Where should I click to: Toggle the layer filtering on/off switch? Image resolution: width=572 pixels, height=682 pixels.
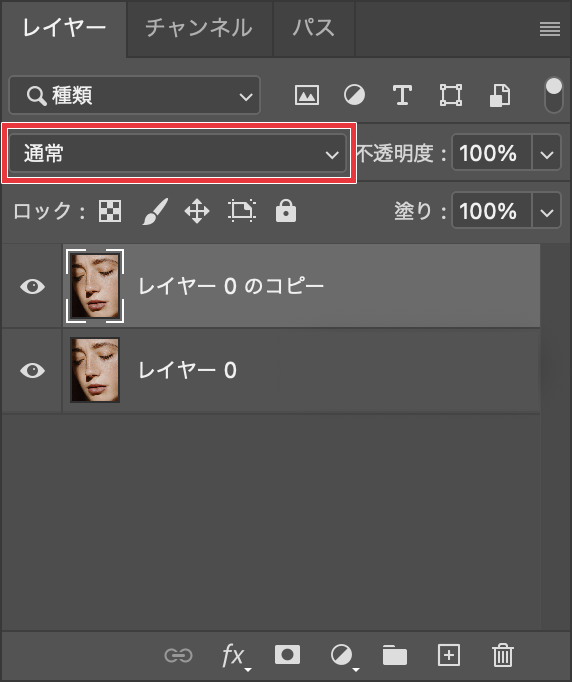click(554, 95)
